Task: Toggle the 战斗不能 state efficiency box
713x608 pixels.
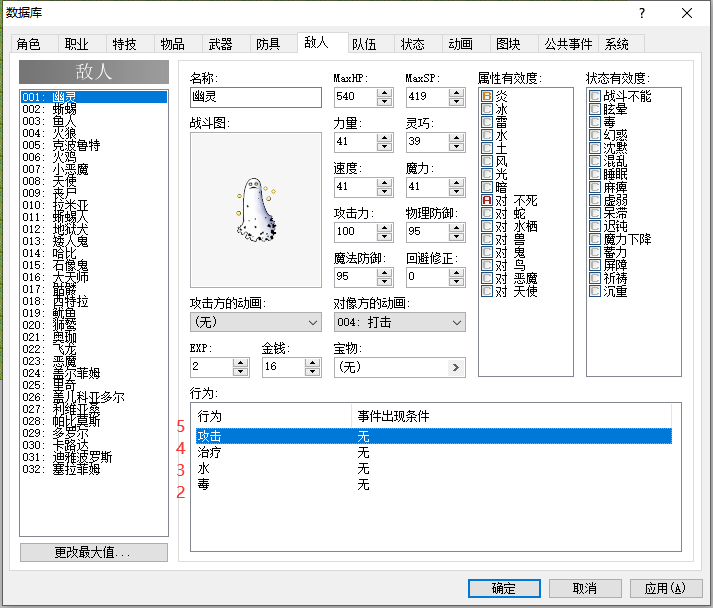Action: pyautogui.click(x=595, y=96)
